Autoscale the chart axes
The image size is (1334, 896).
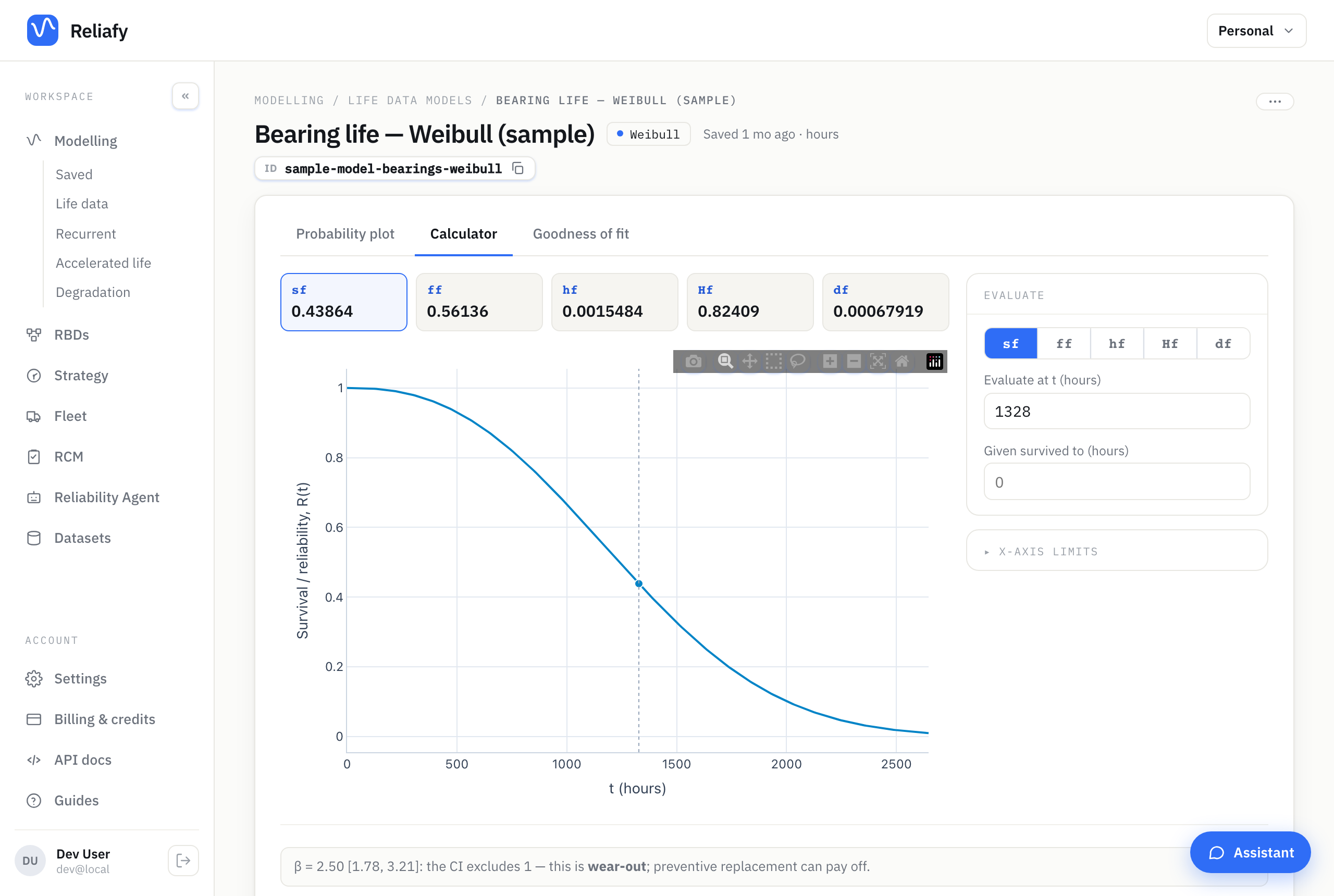(878, 361)
